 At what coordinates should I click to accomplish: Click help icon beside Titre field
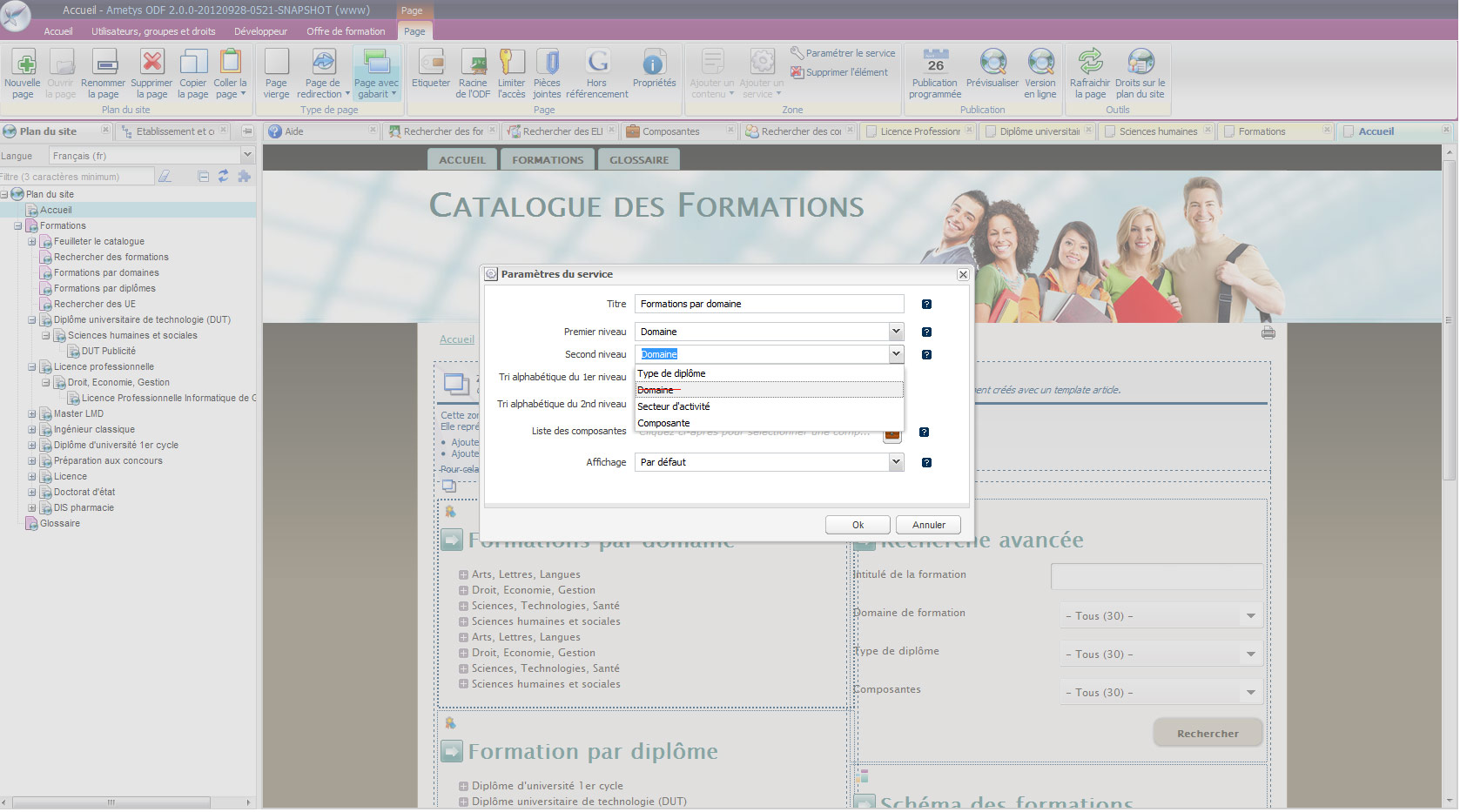(x=926, y=305)
